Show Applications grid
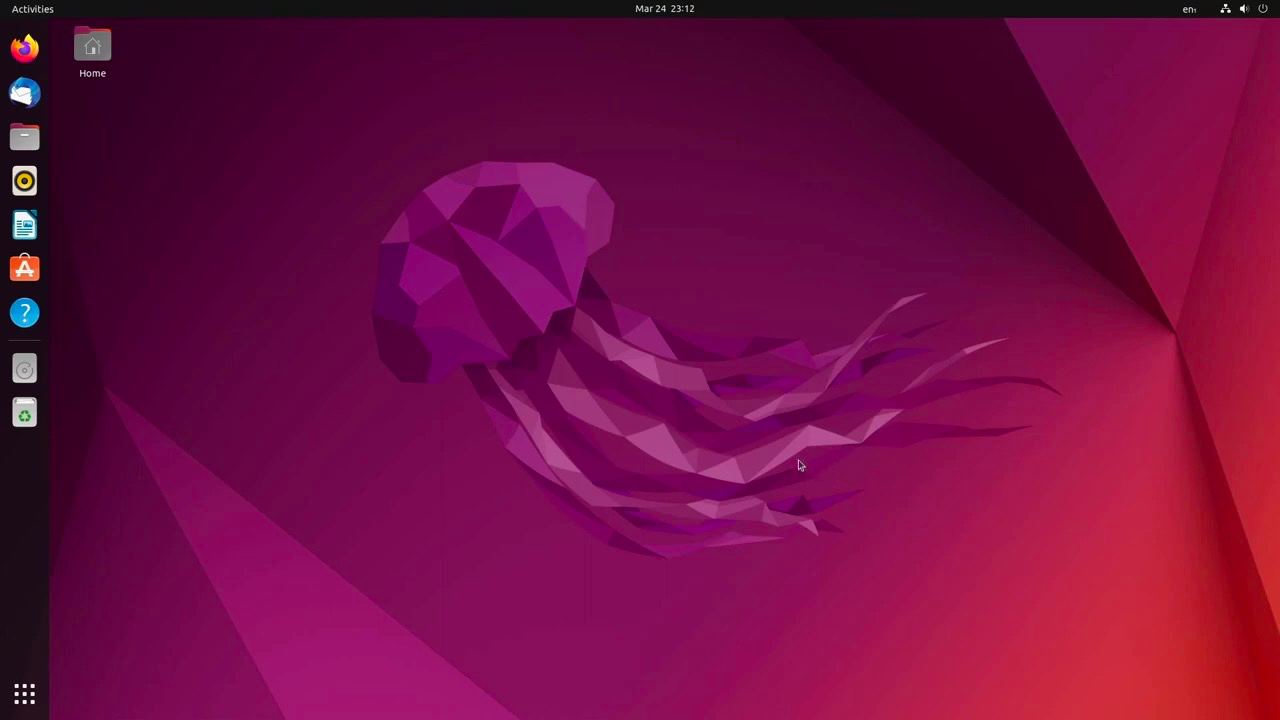Screen dimensions: 1280x720 pos(25,694)
